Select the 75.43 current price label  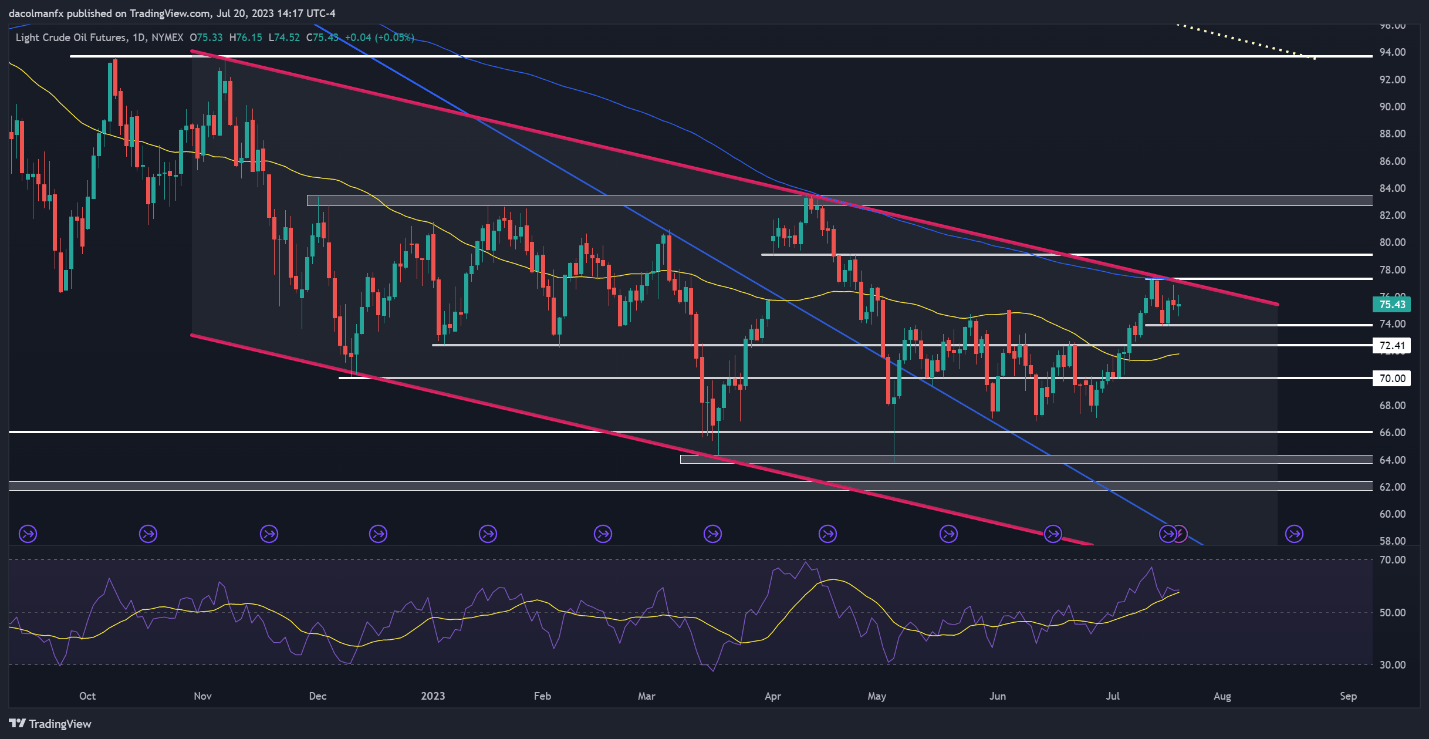pyautogui.click(x=1394, y=304)
